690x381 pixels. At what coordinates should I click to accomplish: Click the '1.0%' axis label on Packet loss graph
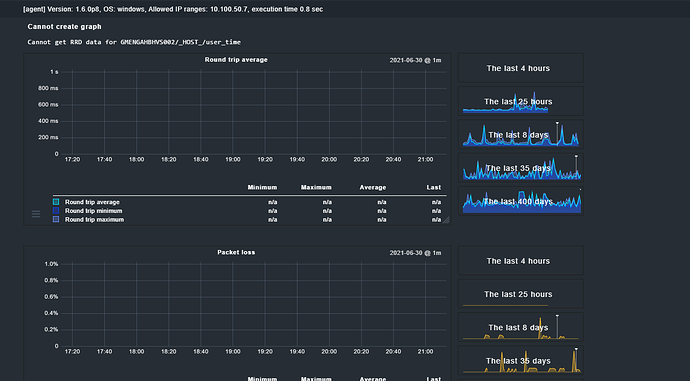[51, 264]
